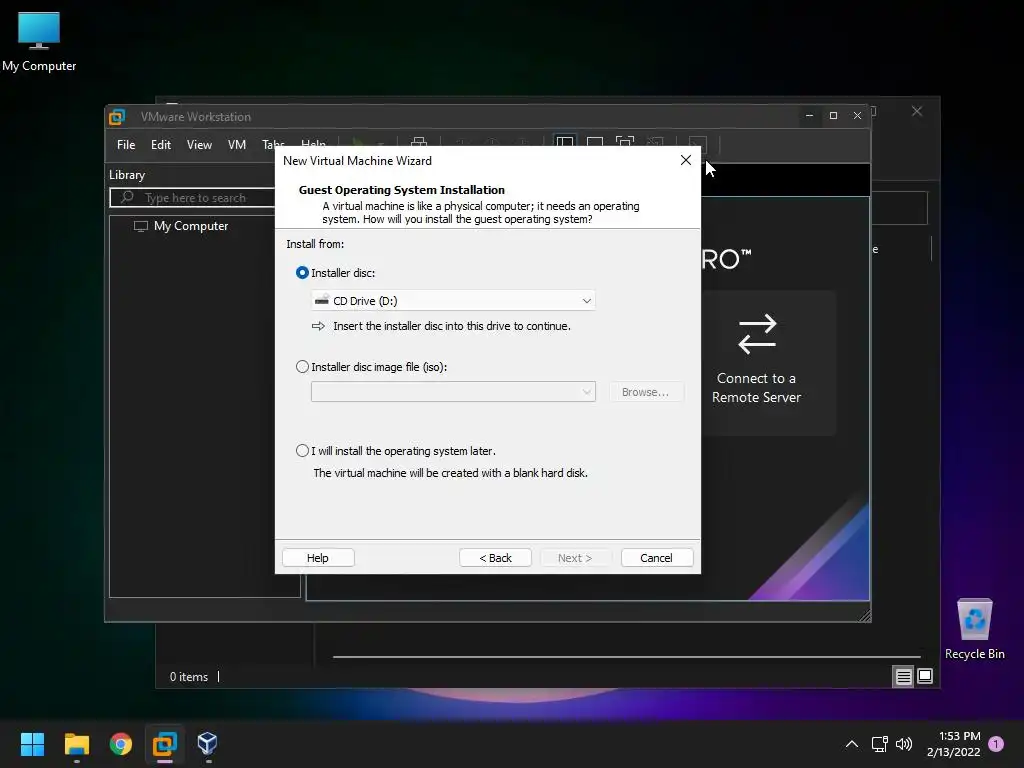
Task: Click the remote server arrows icon
Action: click(757, 334)
